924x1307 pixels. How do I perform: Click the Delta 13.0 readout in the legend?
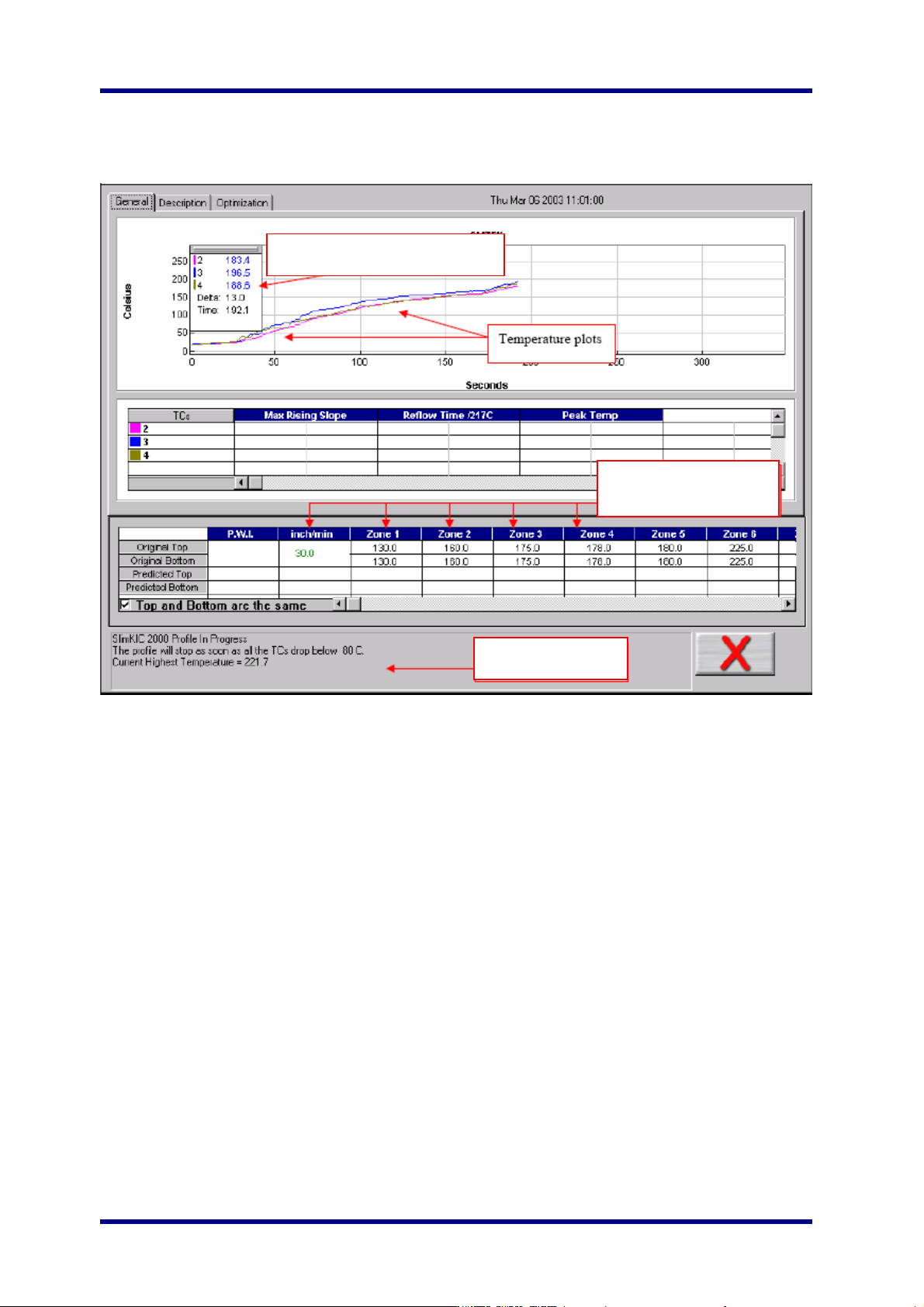coord(221,298)
